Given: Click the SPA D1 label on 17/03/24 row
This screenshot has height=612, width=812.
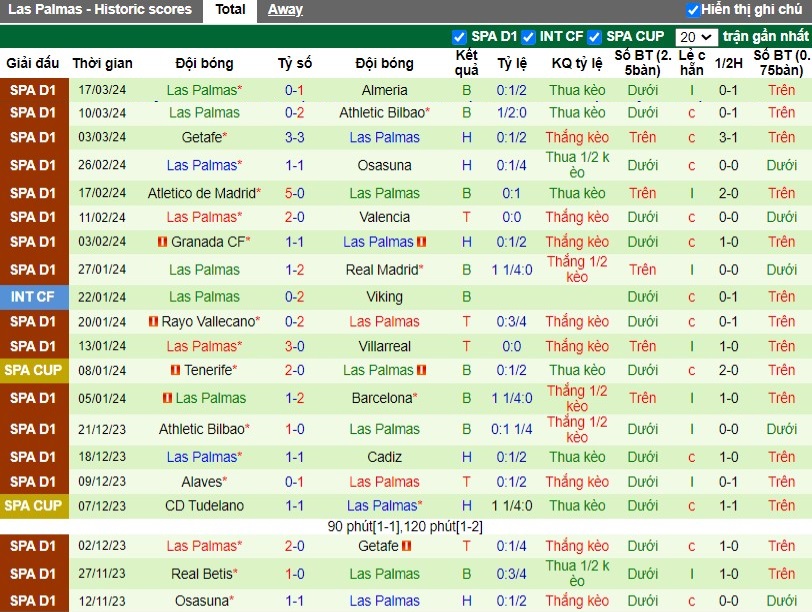Looking at the screenshot, I should pos(32,90).
